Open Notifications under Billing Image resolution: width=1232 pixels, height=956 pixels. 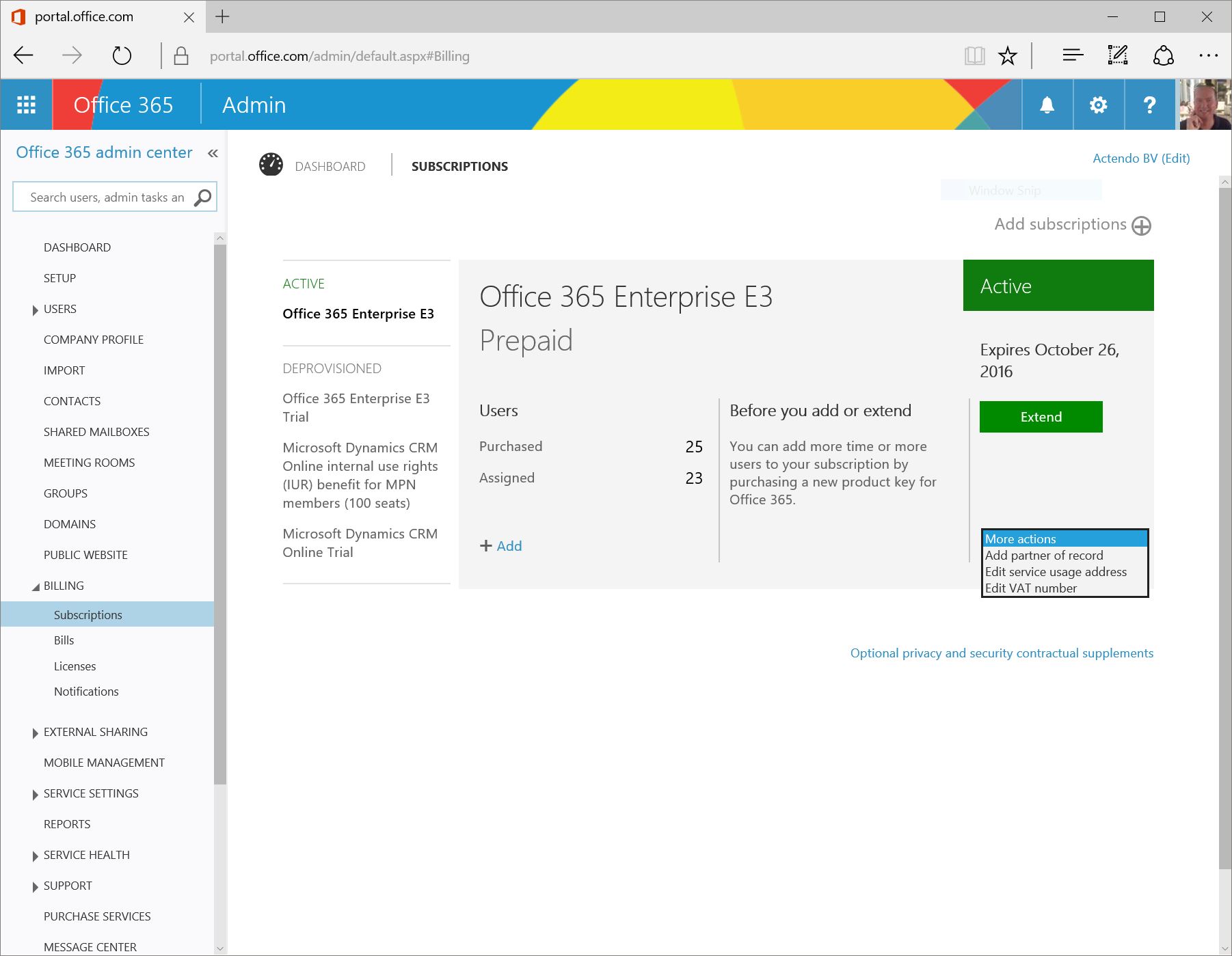coord(86,692)
